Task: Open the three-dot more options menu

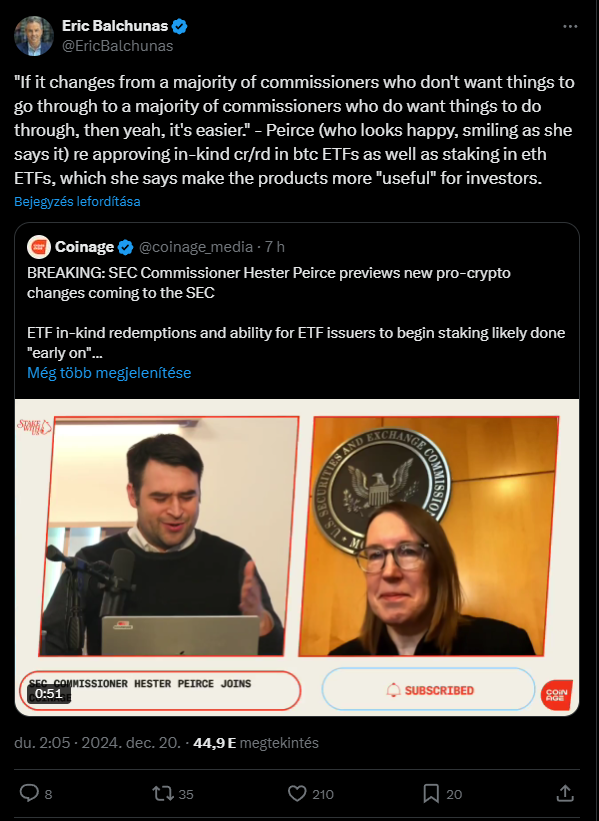Action: point(570,27)
